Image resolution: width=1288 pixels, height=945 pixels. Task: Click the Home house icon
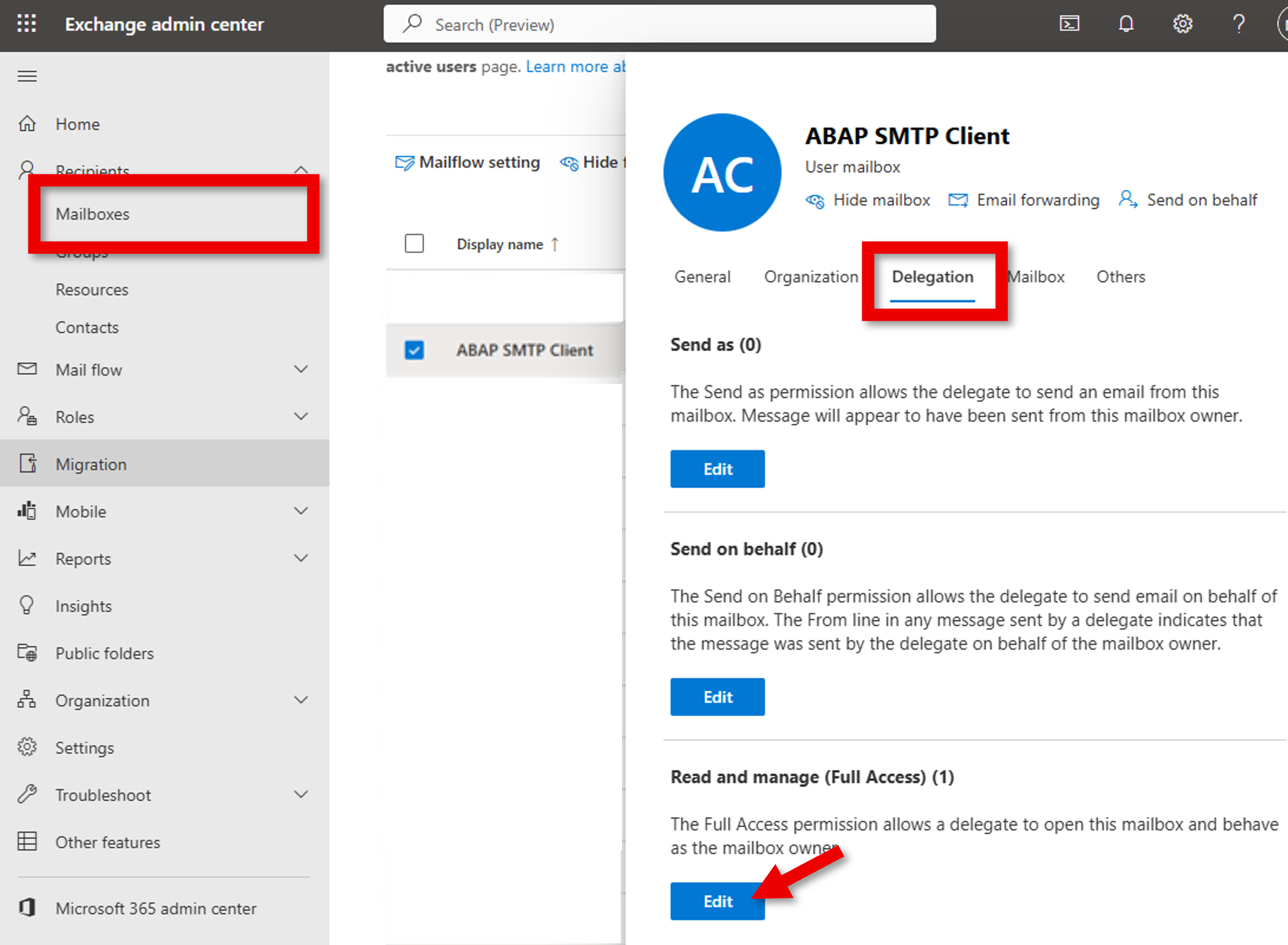coord(27,124)
